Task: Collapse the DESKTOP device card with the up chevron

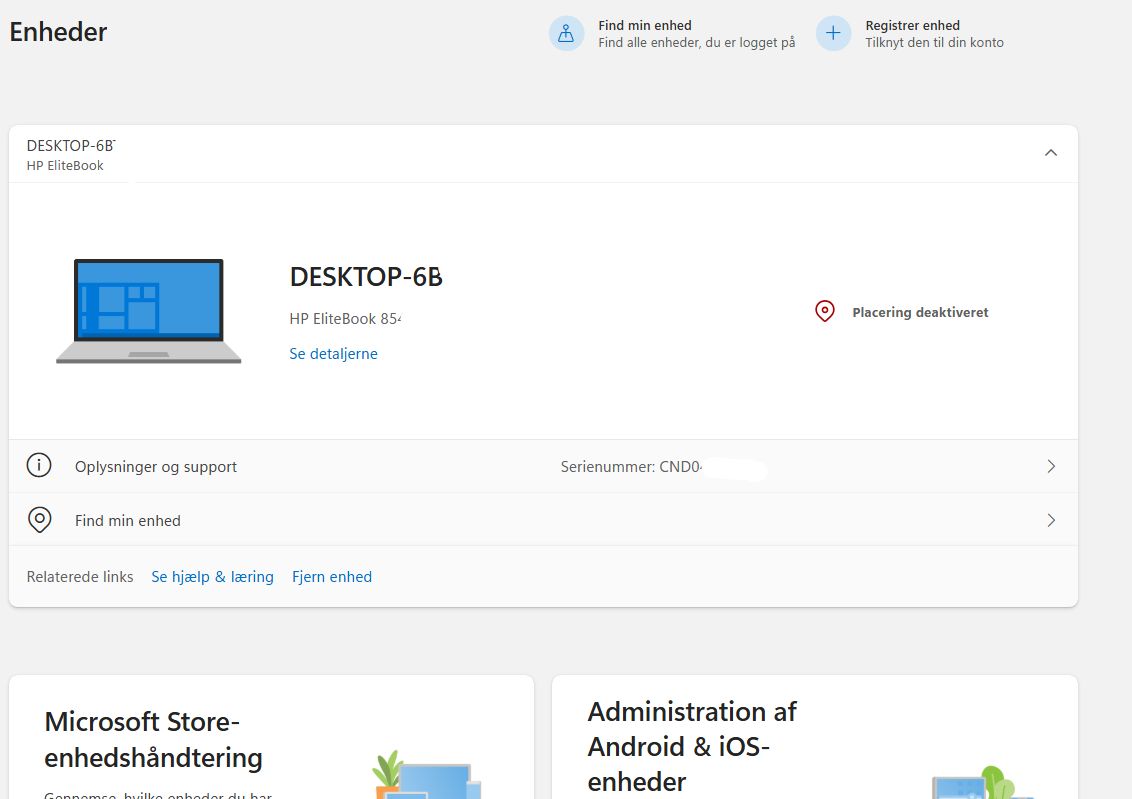Action: [x=1051, y=153]
